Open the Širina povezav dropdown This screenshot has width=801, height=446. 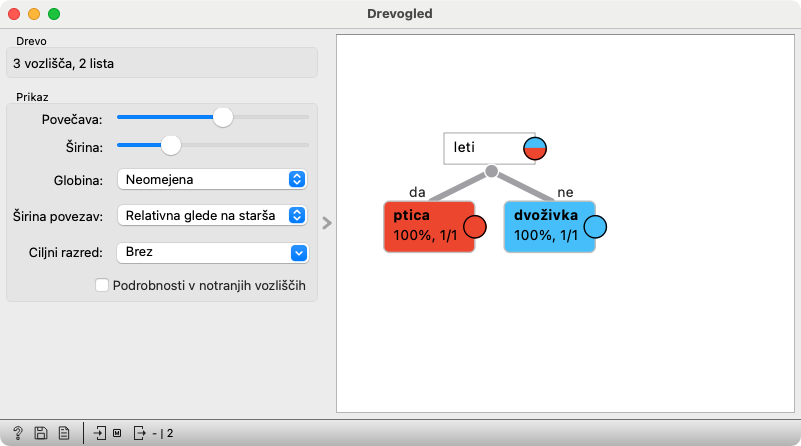[x=212, y=215]
